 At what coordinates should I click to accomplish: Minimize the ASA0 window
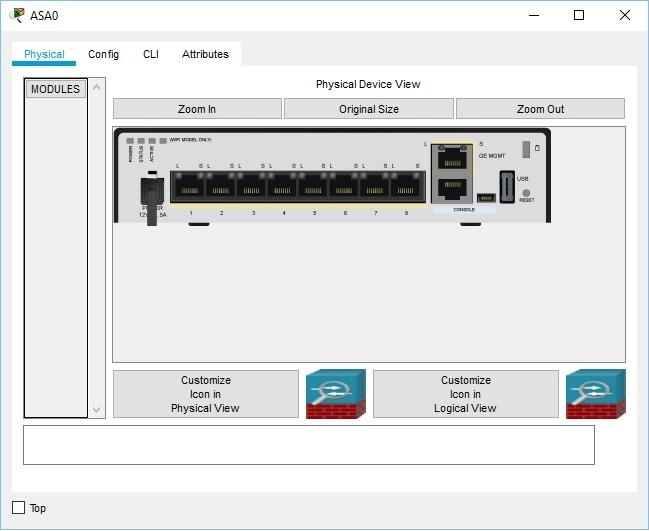pos(534,15)
